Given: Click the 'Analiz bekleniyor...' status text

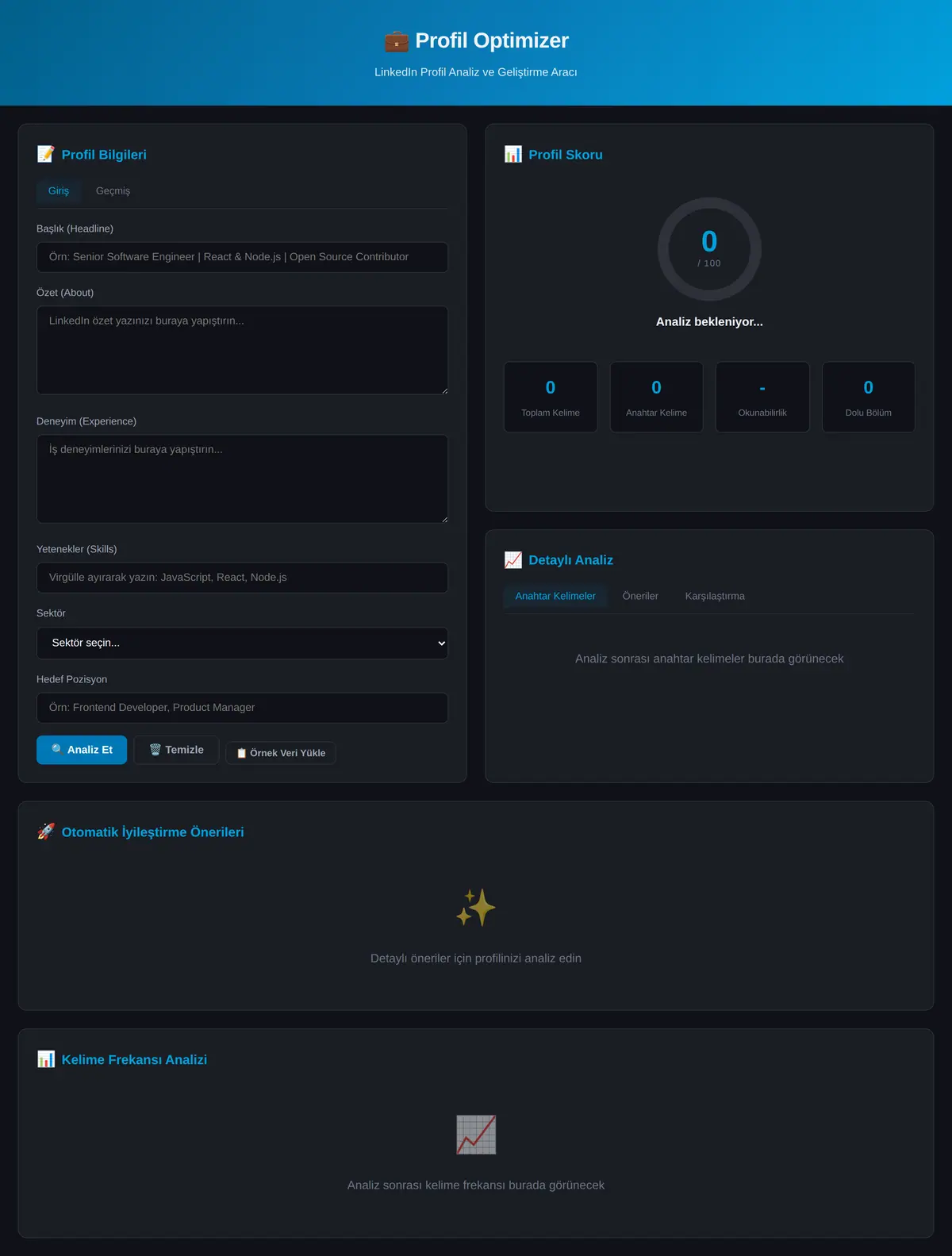Looking at the screenshot, I should (x=709, y=321).
